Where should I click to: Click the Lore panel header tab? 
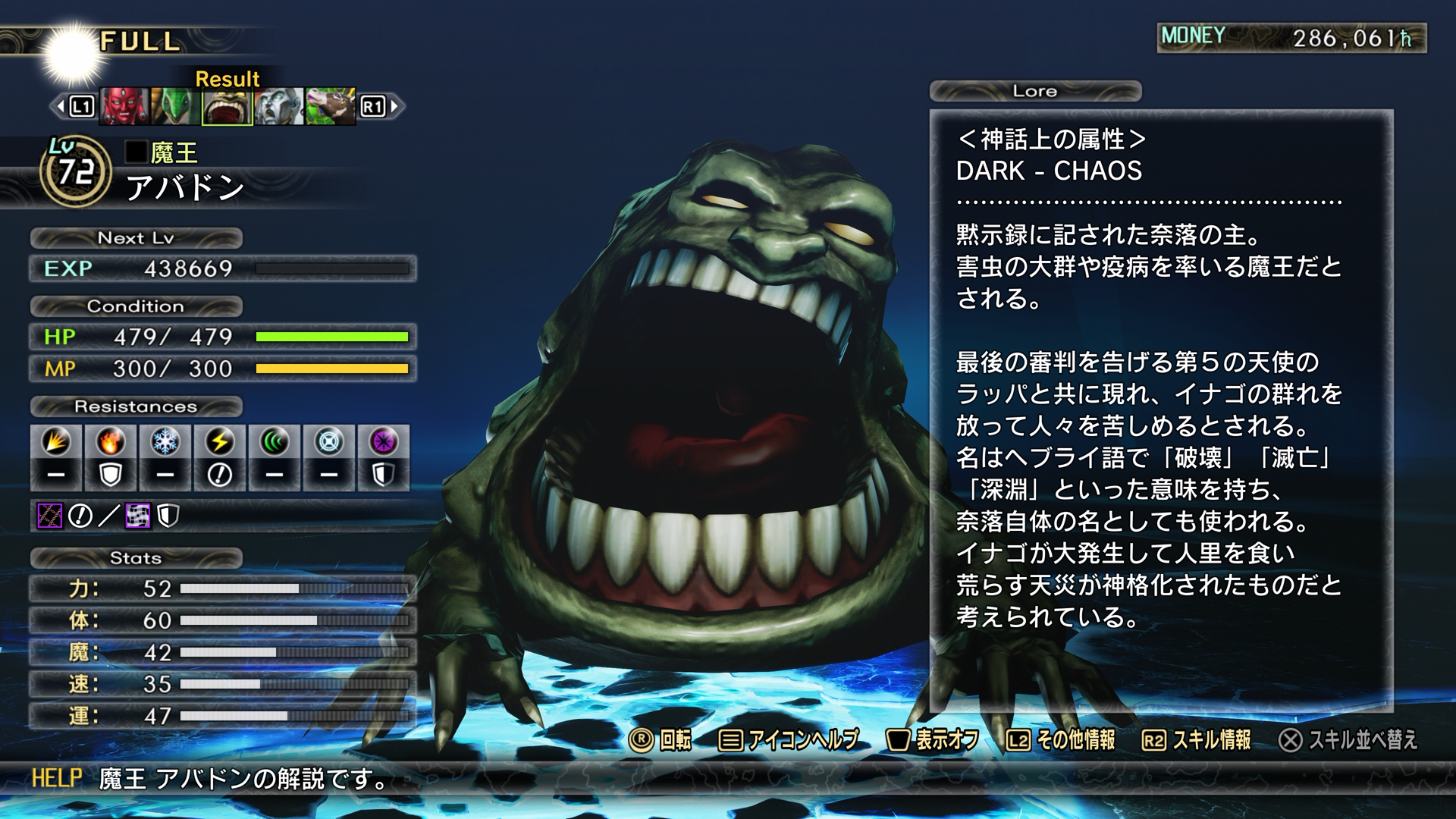tap(1035, 91)
